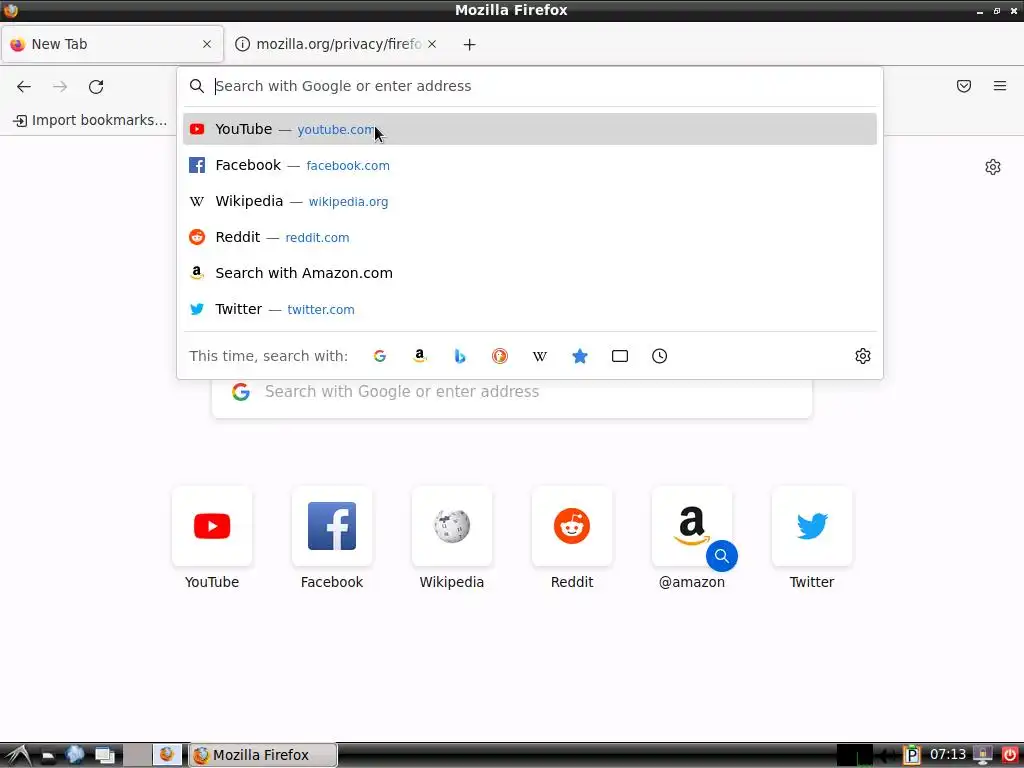Select Wikipedia suggestion in address dropdown
Image resolution: width=1024 pixels, height=768 pixels.
coord(530,201)
